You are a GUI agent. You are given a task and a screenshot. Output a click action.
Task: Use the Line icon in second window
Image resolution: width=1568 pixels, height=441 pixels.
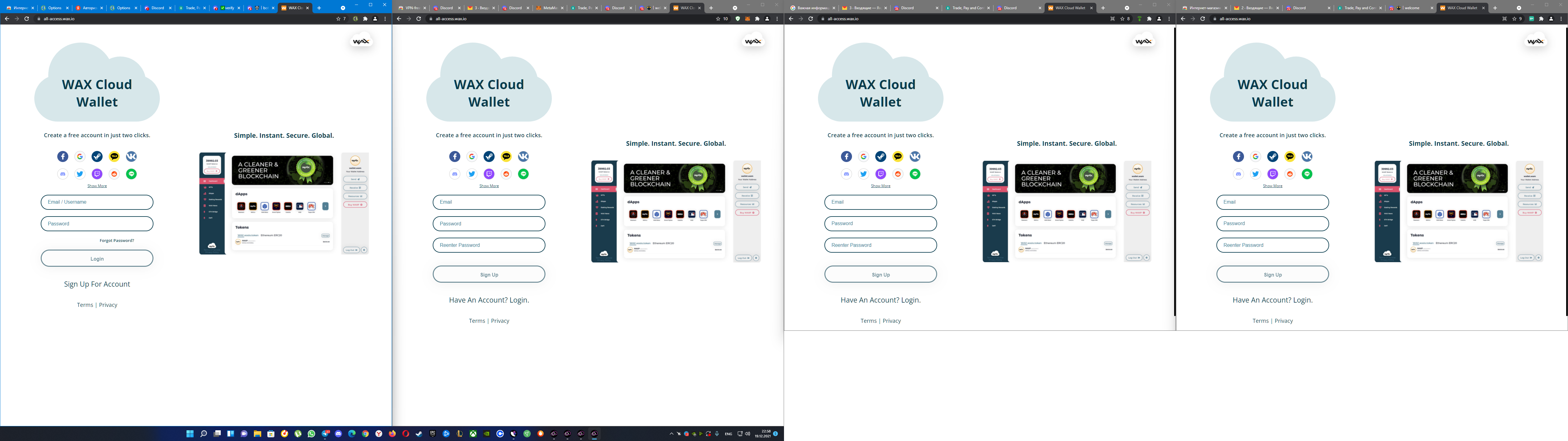click(x=523, y=174)
